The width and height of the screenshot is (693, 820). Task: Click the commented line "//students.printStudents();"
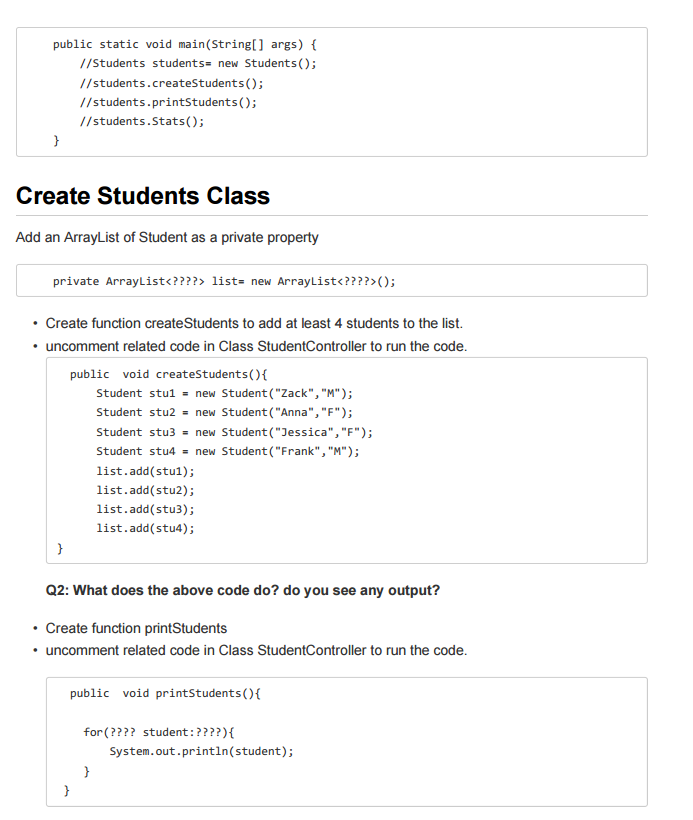[169, 102]
